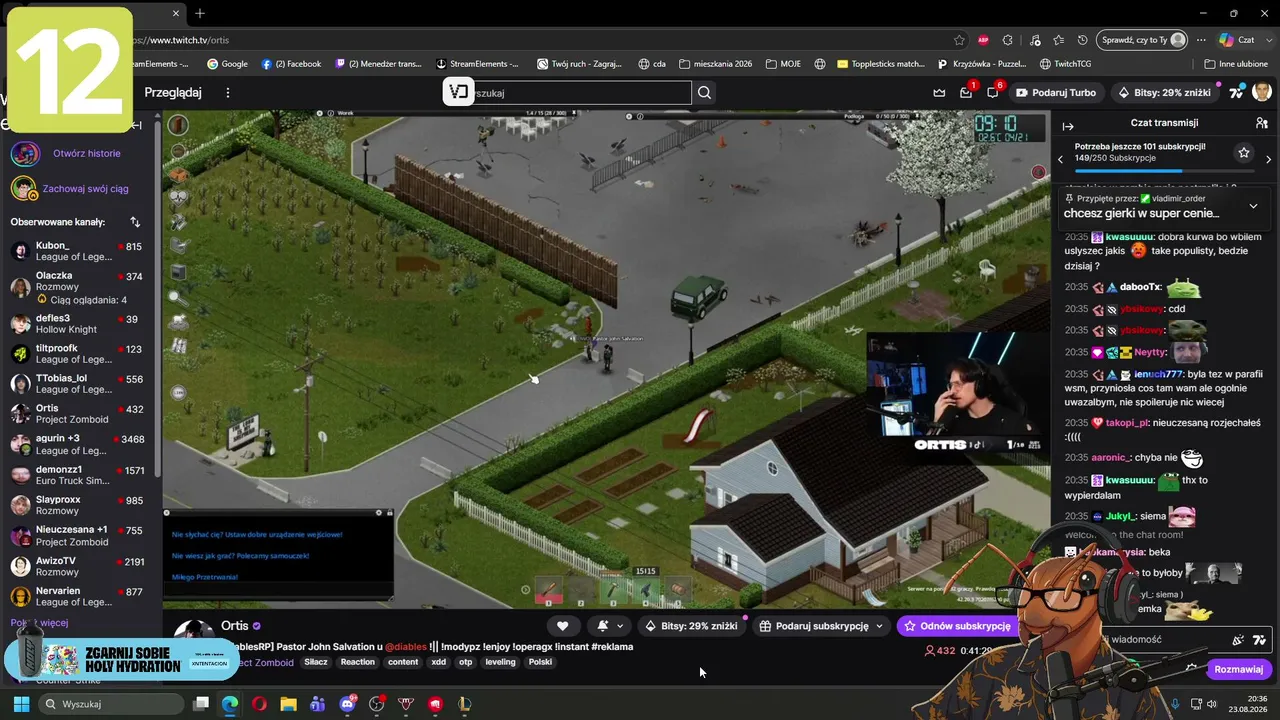Open the three-dot menu next to Przeglądaj

pos(228,93)
